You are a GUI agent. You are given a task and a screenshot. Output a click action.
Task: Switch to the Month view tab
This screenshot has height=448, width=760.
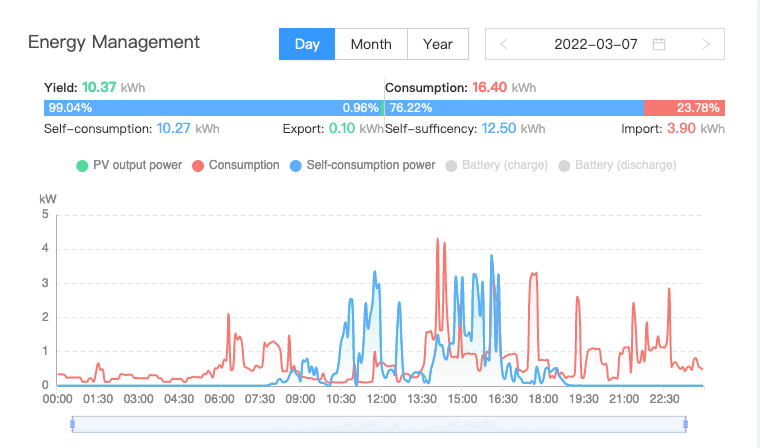point(371,44)
